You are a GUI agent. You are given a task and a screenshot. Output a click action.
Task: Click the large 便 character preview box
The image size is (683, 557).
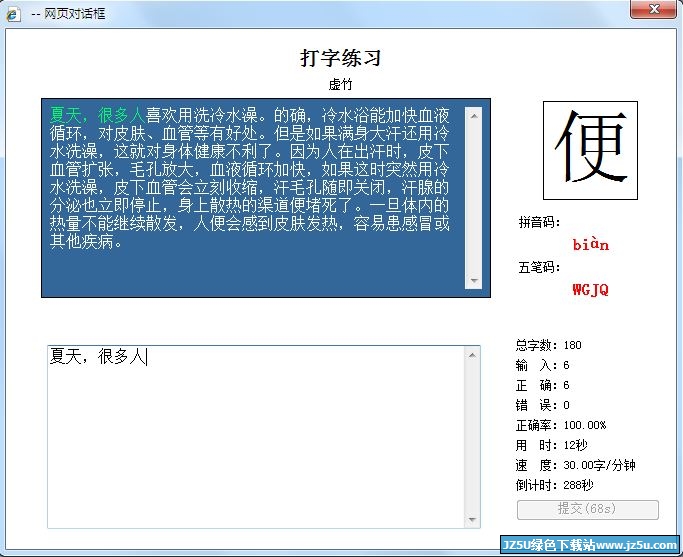click(590, 150)
